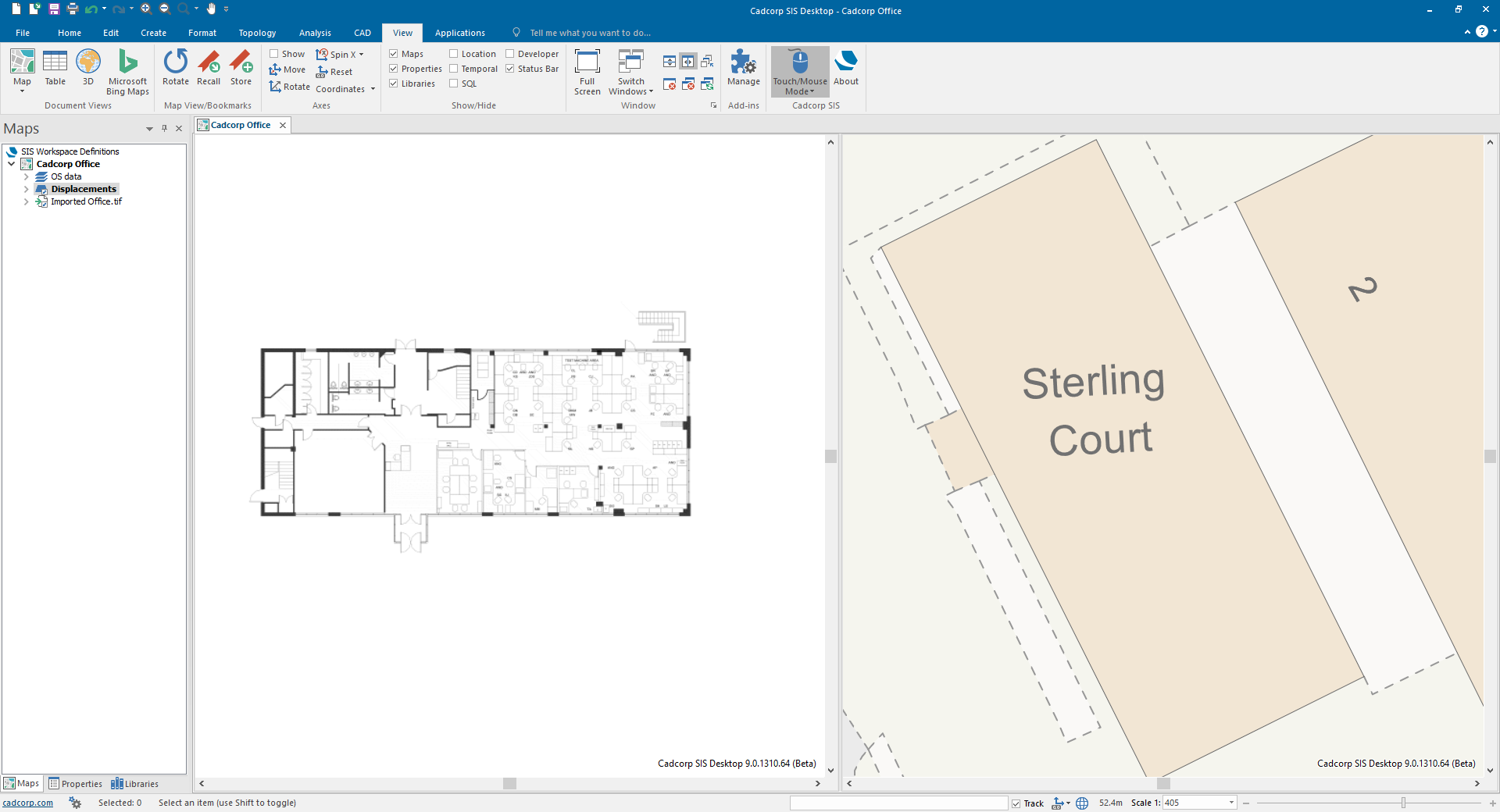This screenshot has height=812, width=1500.
Task: Click the zoom slider in status bar
Action: pos(1403,803)
